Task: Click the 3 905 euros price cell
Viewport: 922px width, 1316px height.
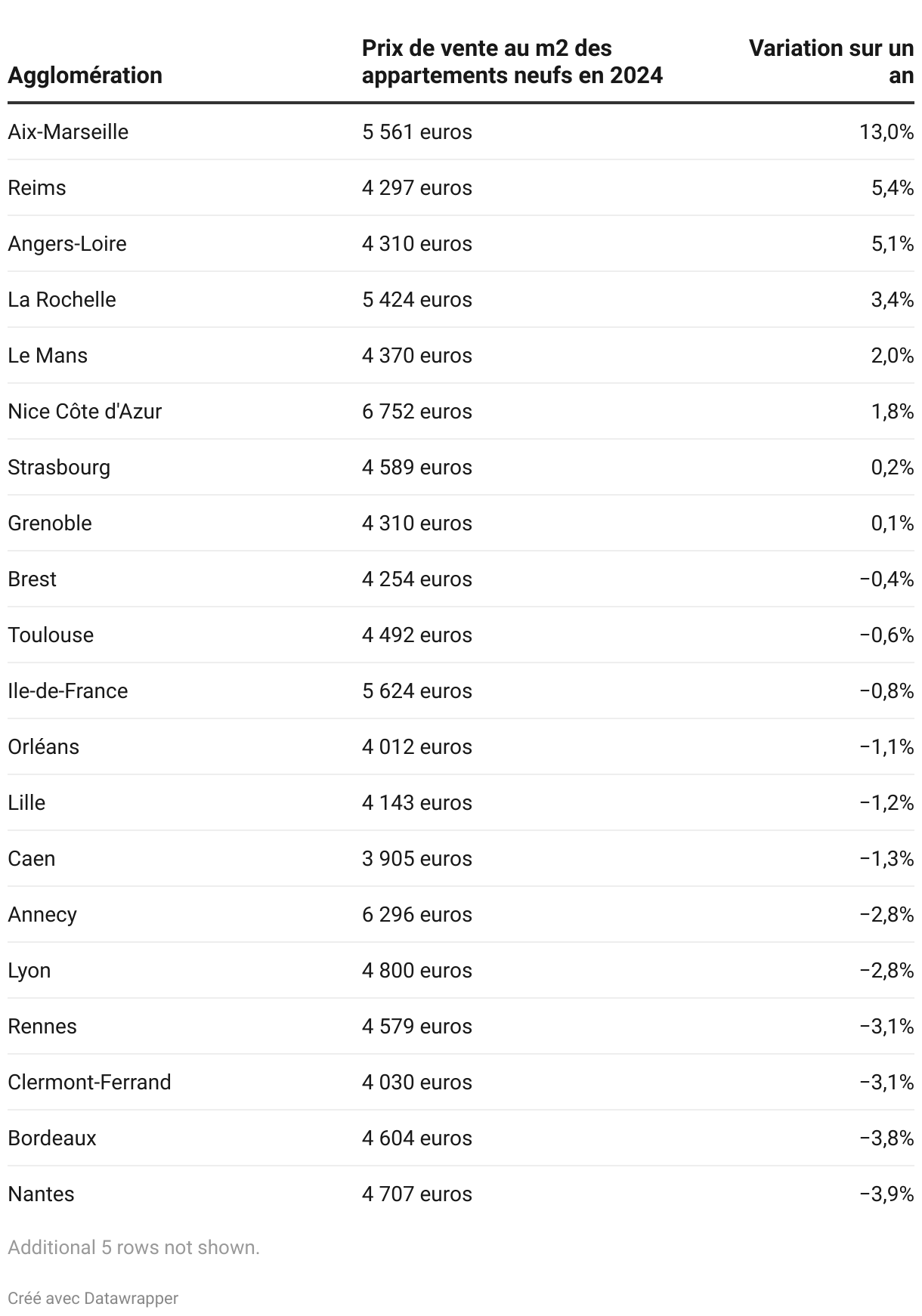Action: tap(416, 859)
